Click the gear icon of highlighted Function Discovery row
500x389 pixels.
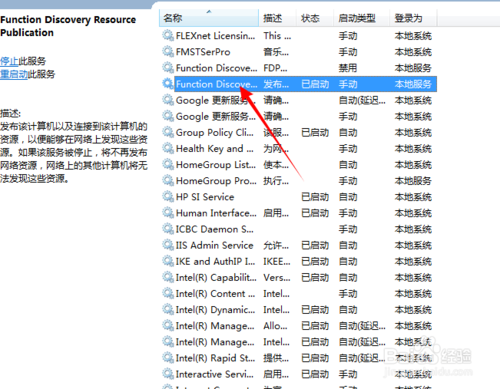coord(168,83)
